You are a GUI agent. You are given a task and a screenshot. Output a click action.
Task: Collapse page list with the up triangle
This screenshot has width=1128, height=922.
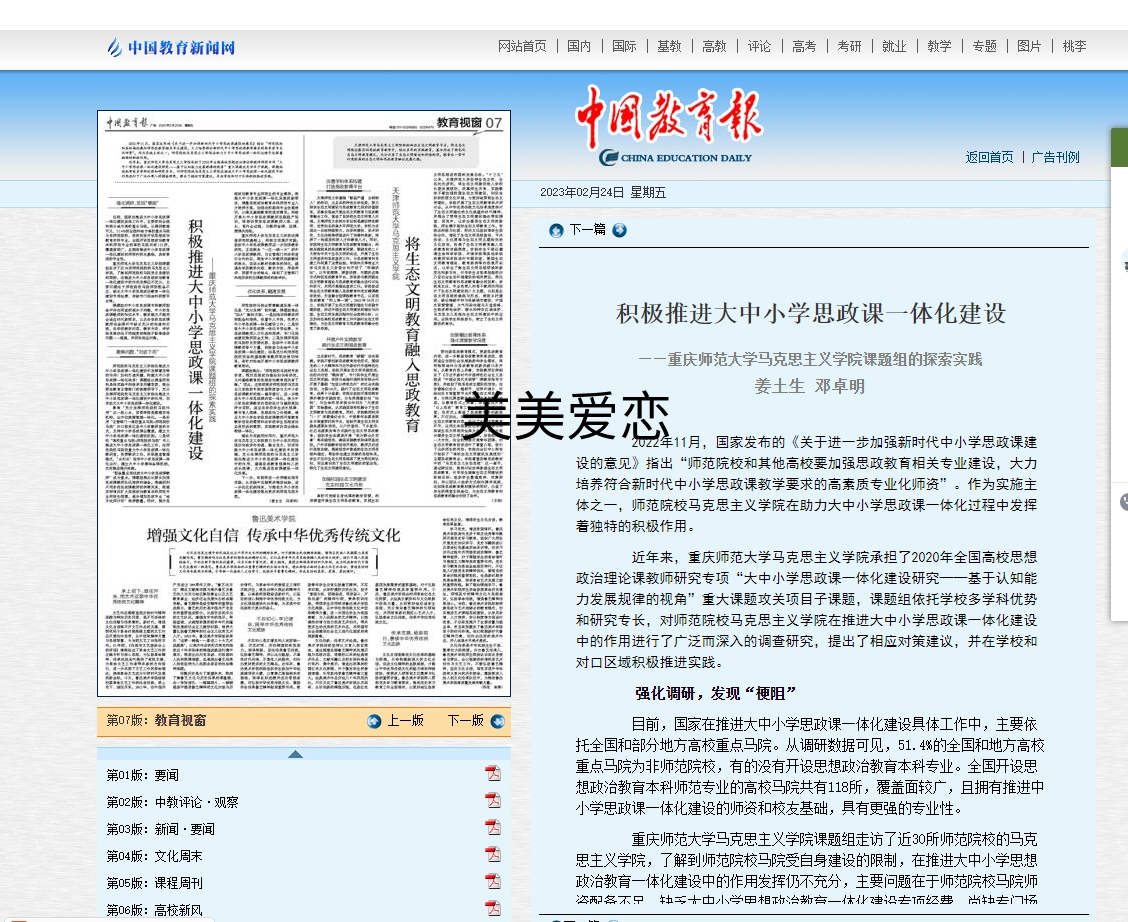(x=295, y=754)
